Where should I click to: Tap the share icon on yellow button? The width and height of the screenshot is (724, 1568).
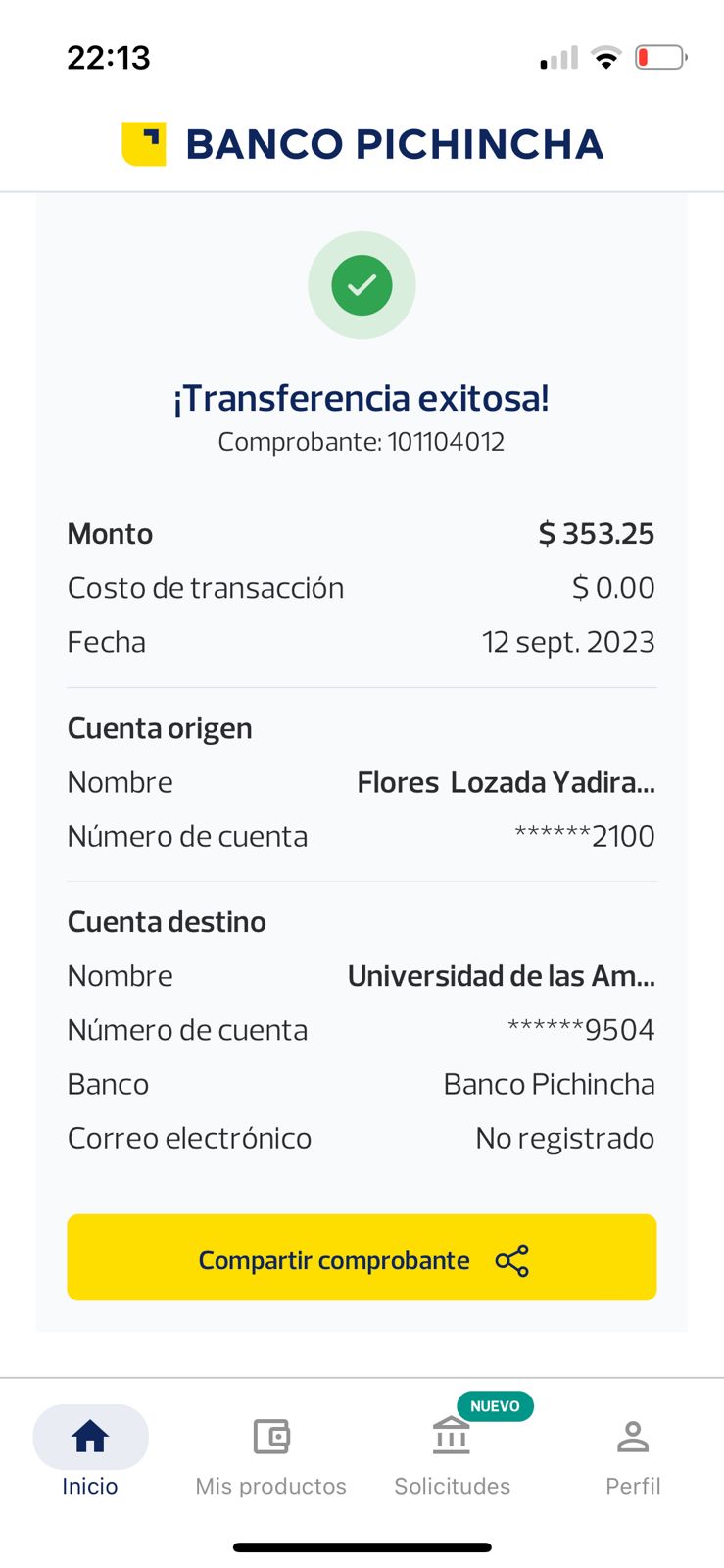tap(511, 1260)
